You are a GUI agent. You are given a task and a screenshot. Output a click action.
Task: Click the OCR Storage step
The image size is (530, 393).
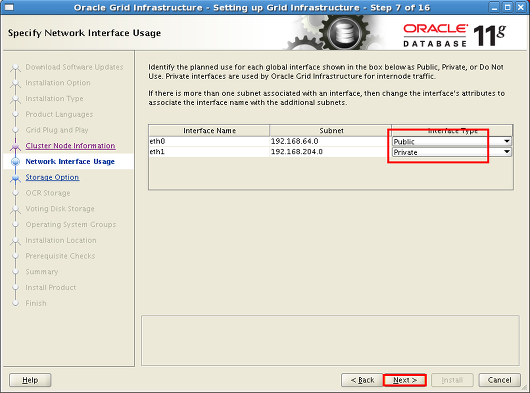(48, 193)
